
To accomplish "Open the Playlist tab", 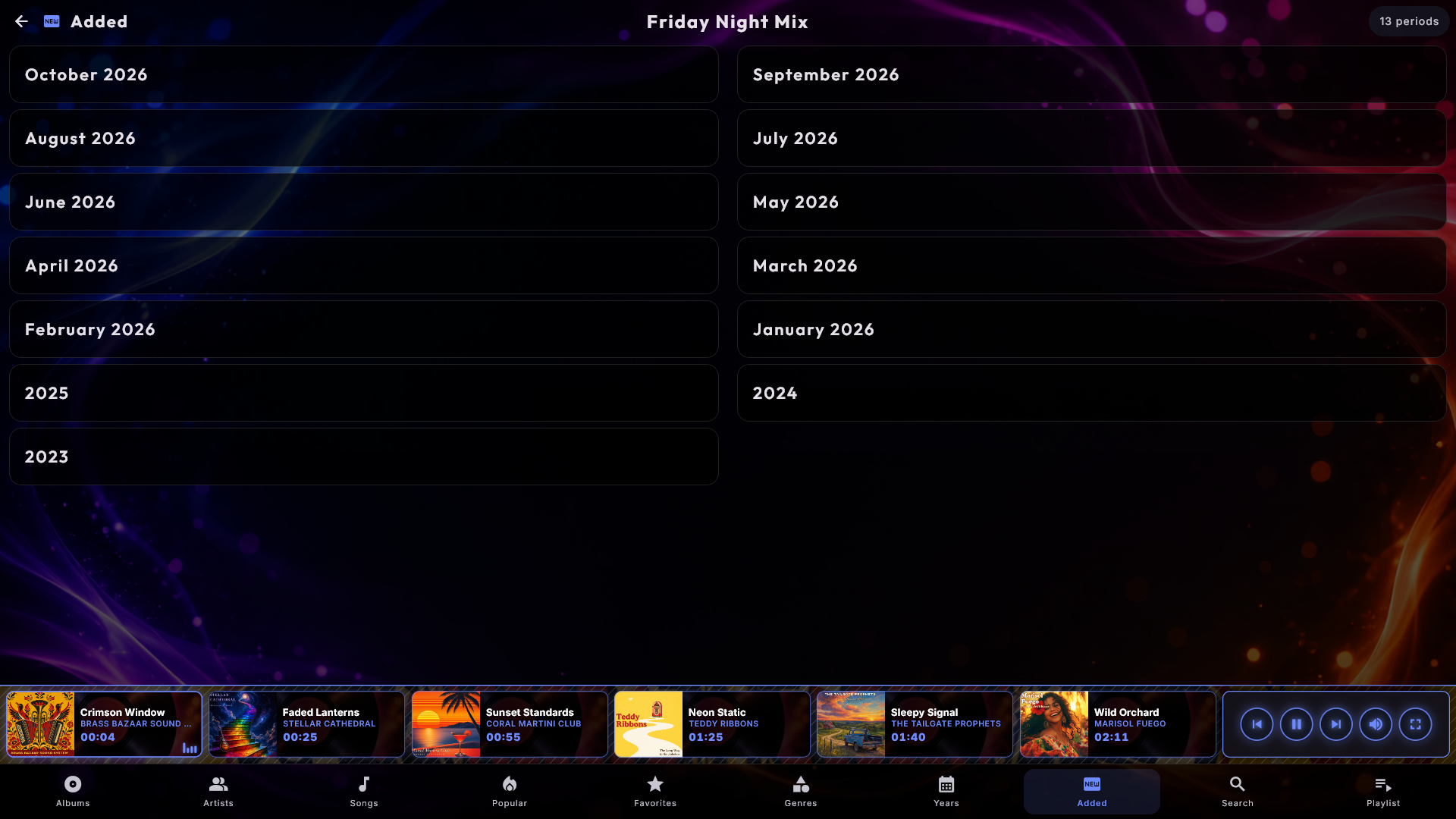I will click(x=1383, y=792).
